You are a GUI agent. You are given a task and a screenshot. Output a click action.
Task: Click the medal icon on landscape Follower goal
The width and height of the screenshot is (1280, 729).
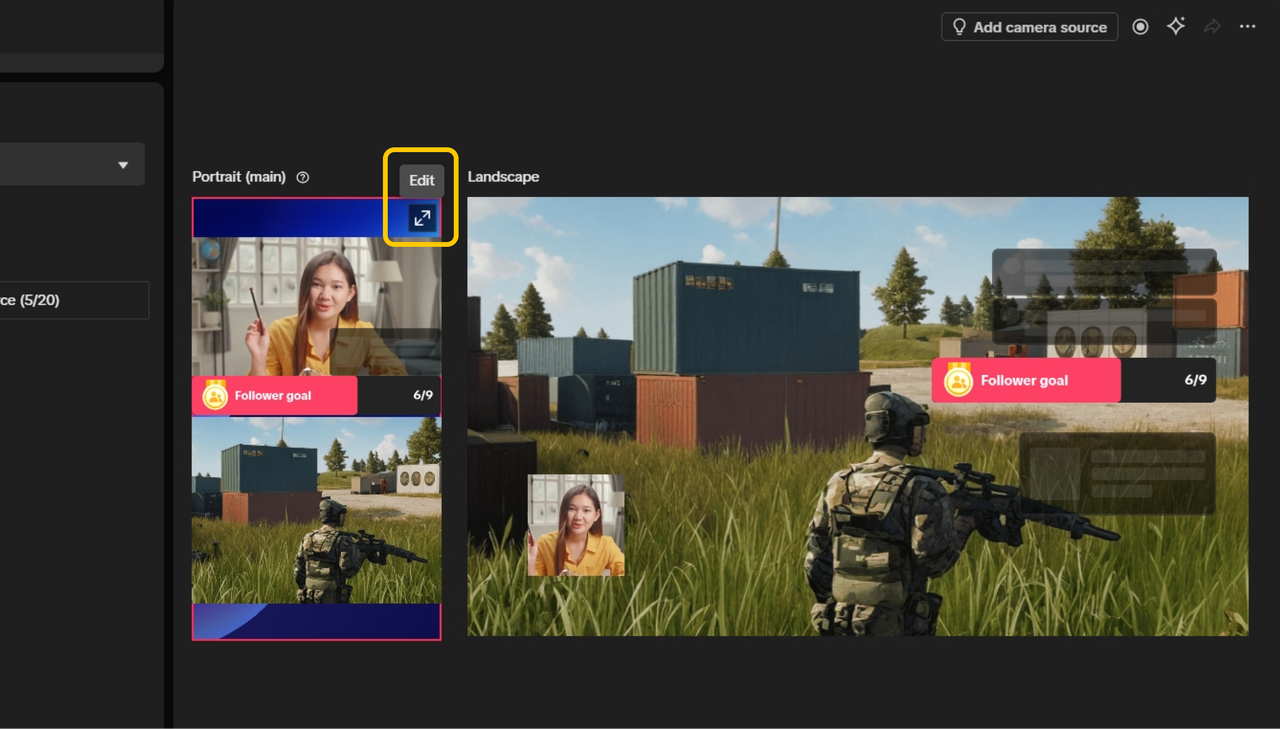(958, 380)
